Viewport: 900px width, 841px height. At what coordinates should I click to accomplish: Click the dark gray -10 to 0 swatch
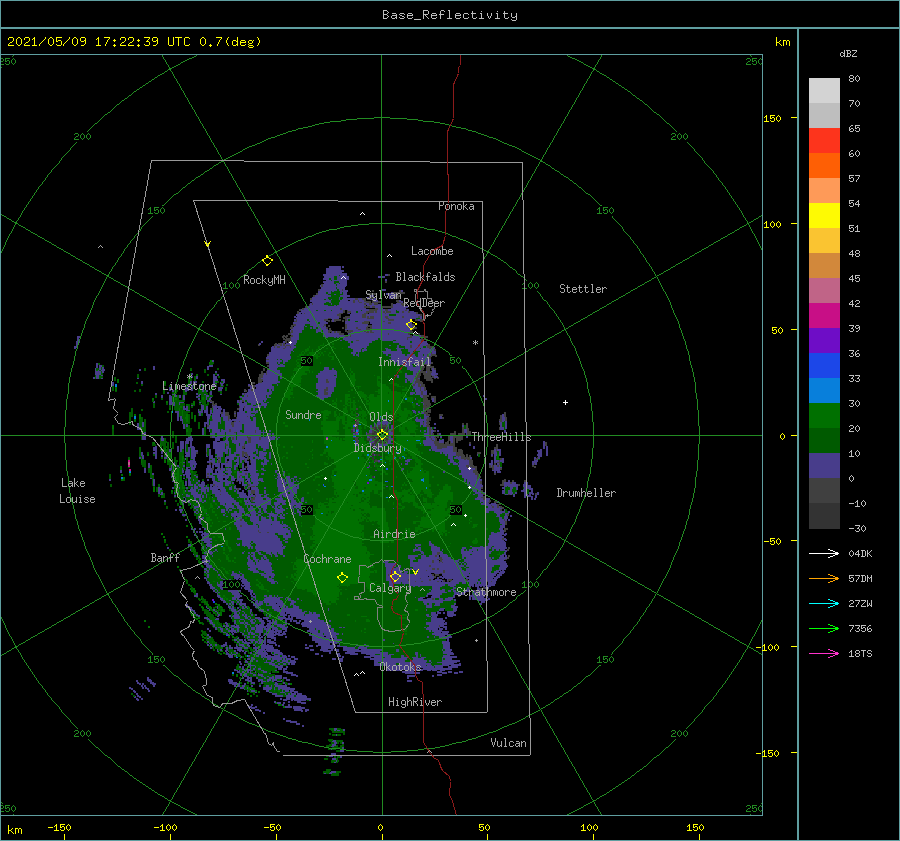(x=824, y=491)
